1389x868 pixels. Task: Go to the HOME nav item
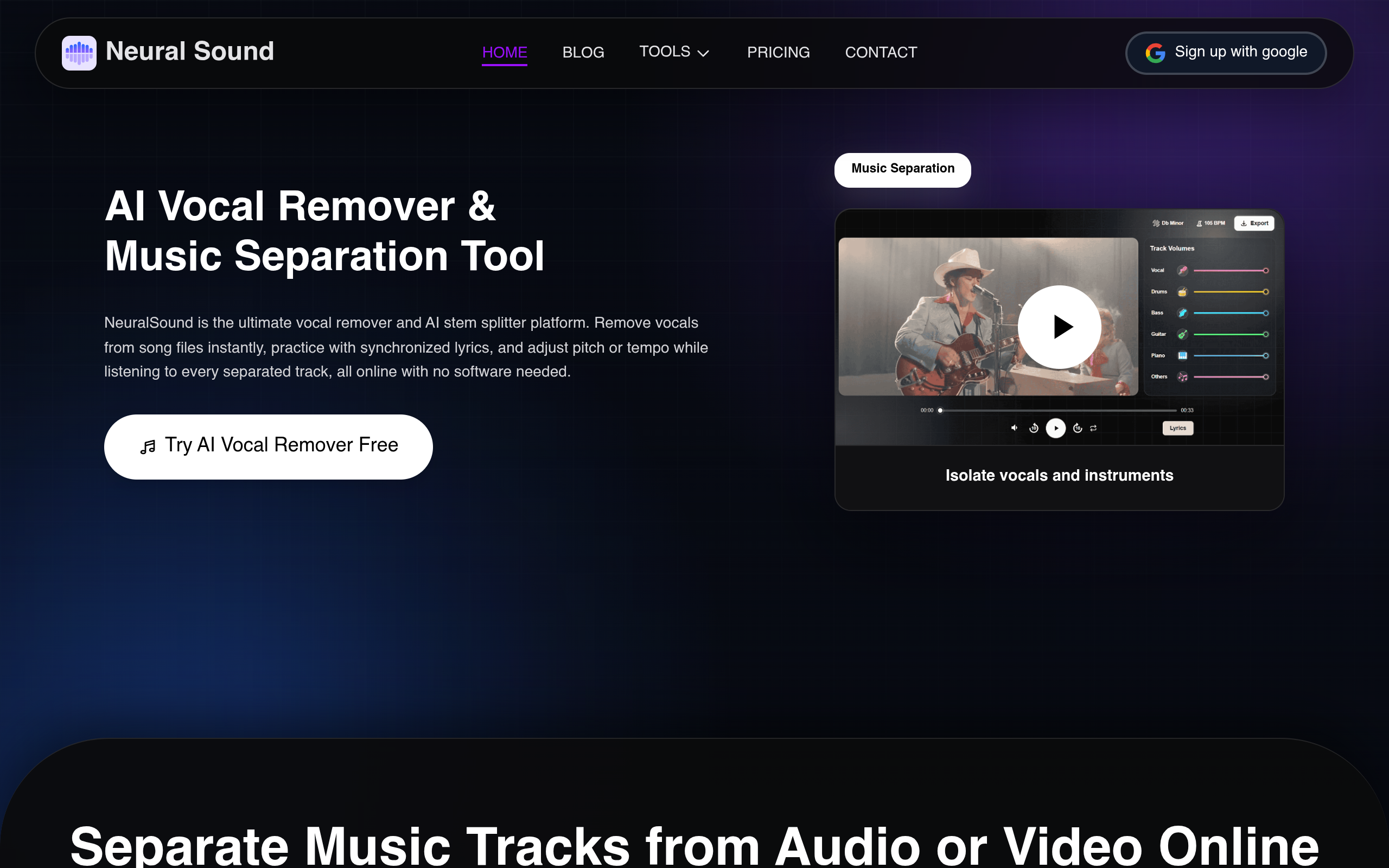pyautogui.click(x=505, y=52)
